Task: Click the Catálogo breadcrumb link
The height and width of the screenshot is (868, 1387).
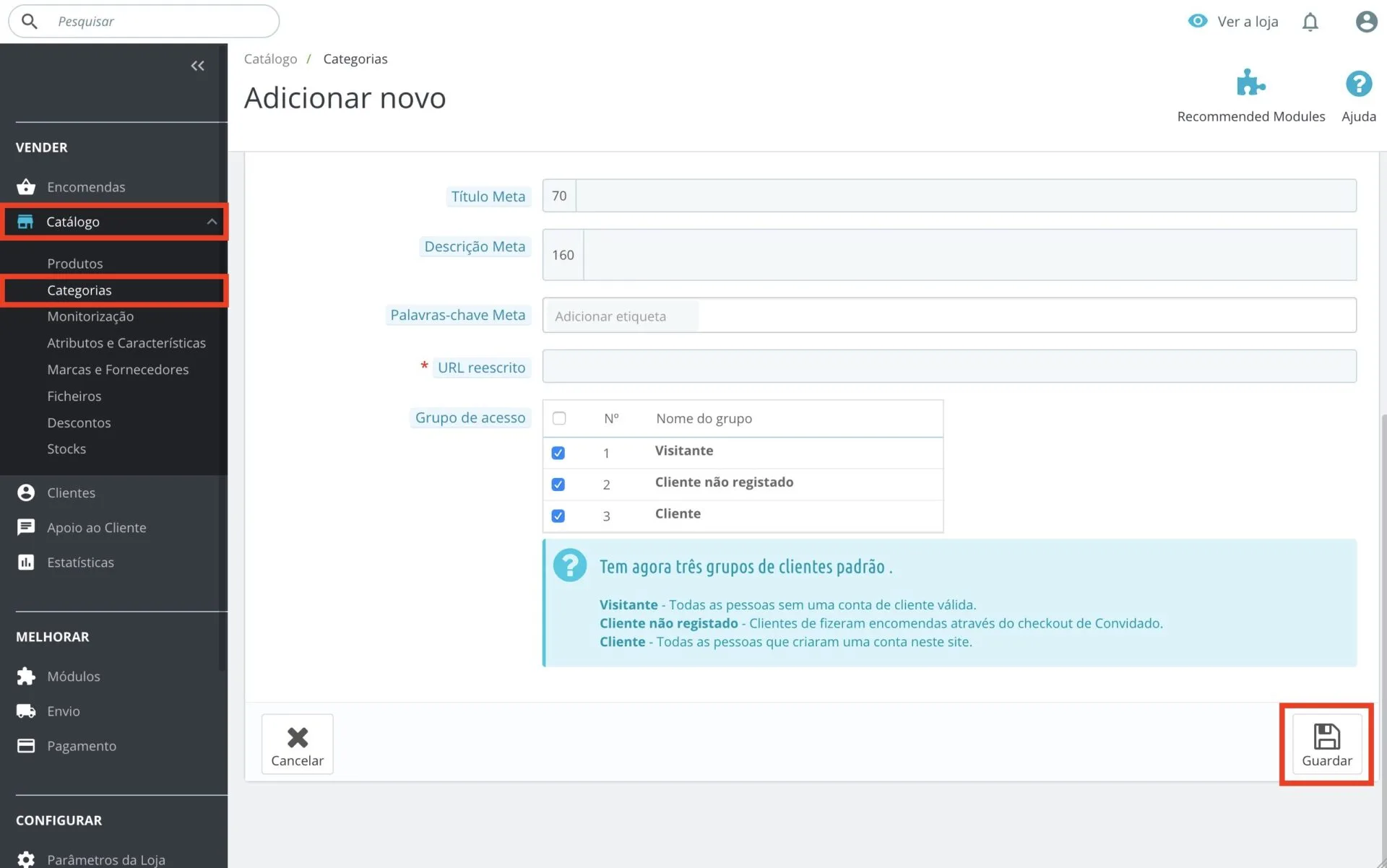Action: pos(270,58)
